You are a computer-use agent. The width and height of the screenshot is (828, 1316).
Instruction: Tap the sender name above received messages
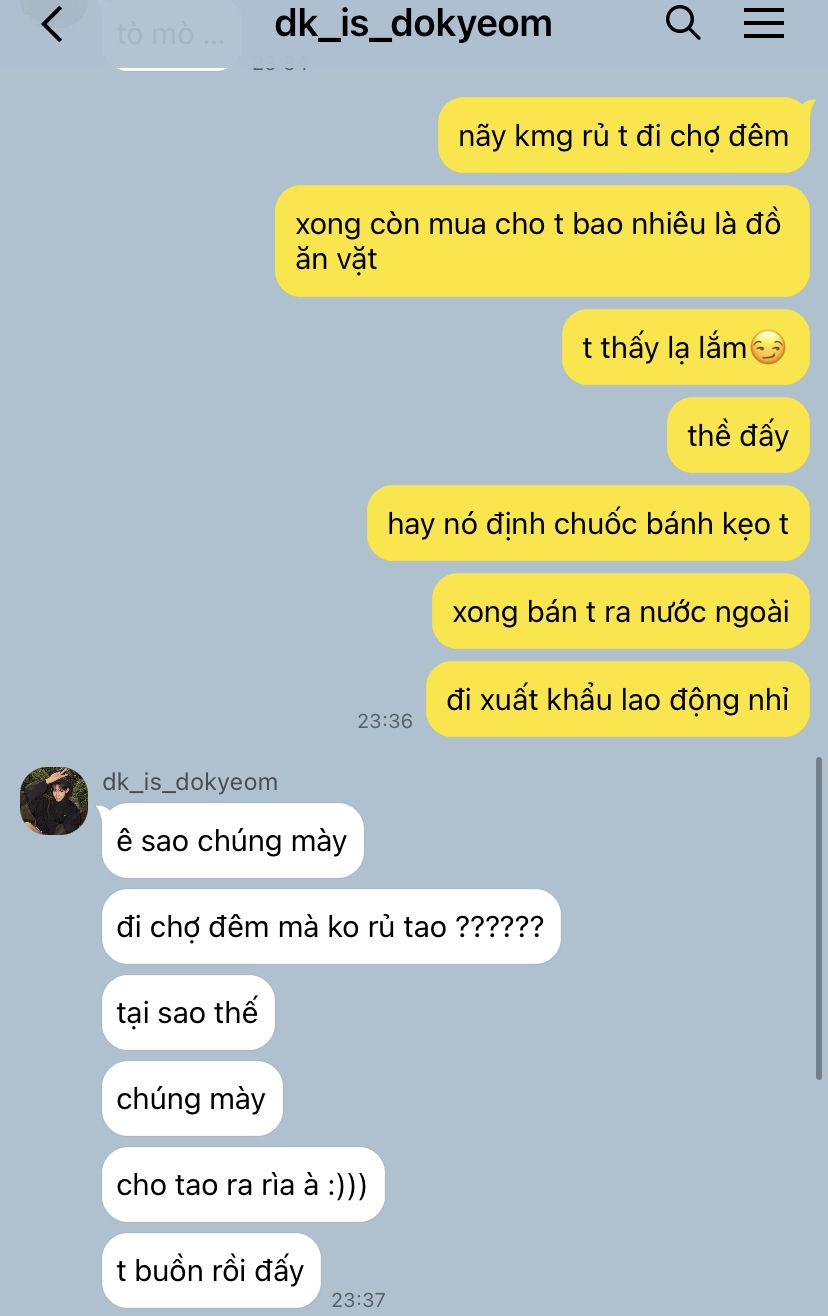pyautogui.click(x=190, y=782)
